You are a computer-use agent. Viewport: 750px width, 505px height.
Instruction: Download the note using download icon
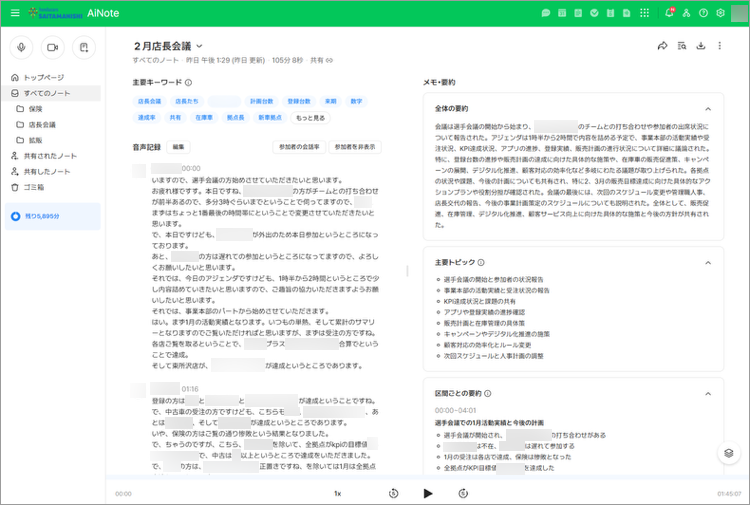coord(701,46)
